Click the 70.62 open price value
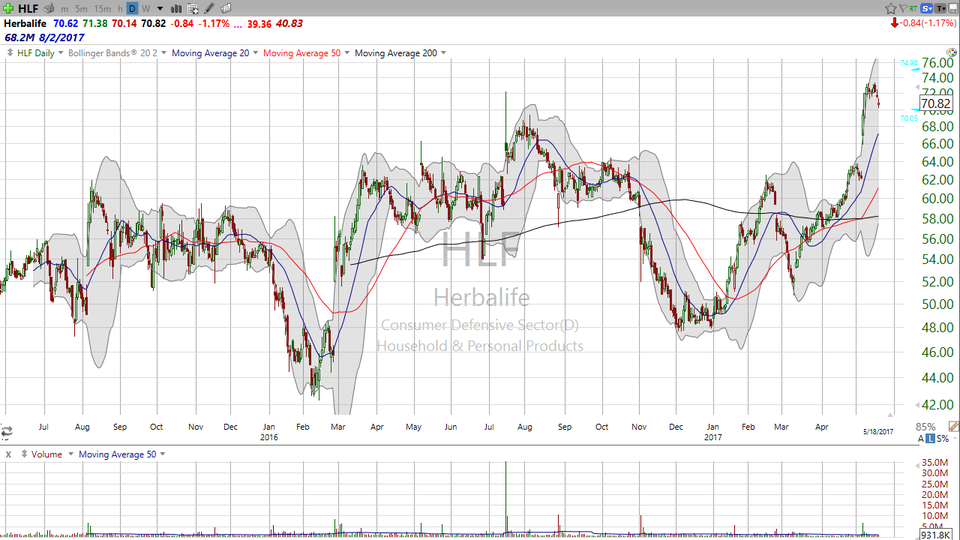This screenshot has height=540, width=960. pyautogui.click(x=66, y=23)
